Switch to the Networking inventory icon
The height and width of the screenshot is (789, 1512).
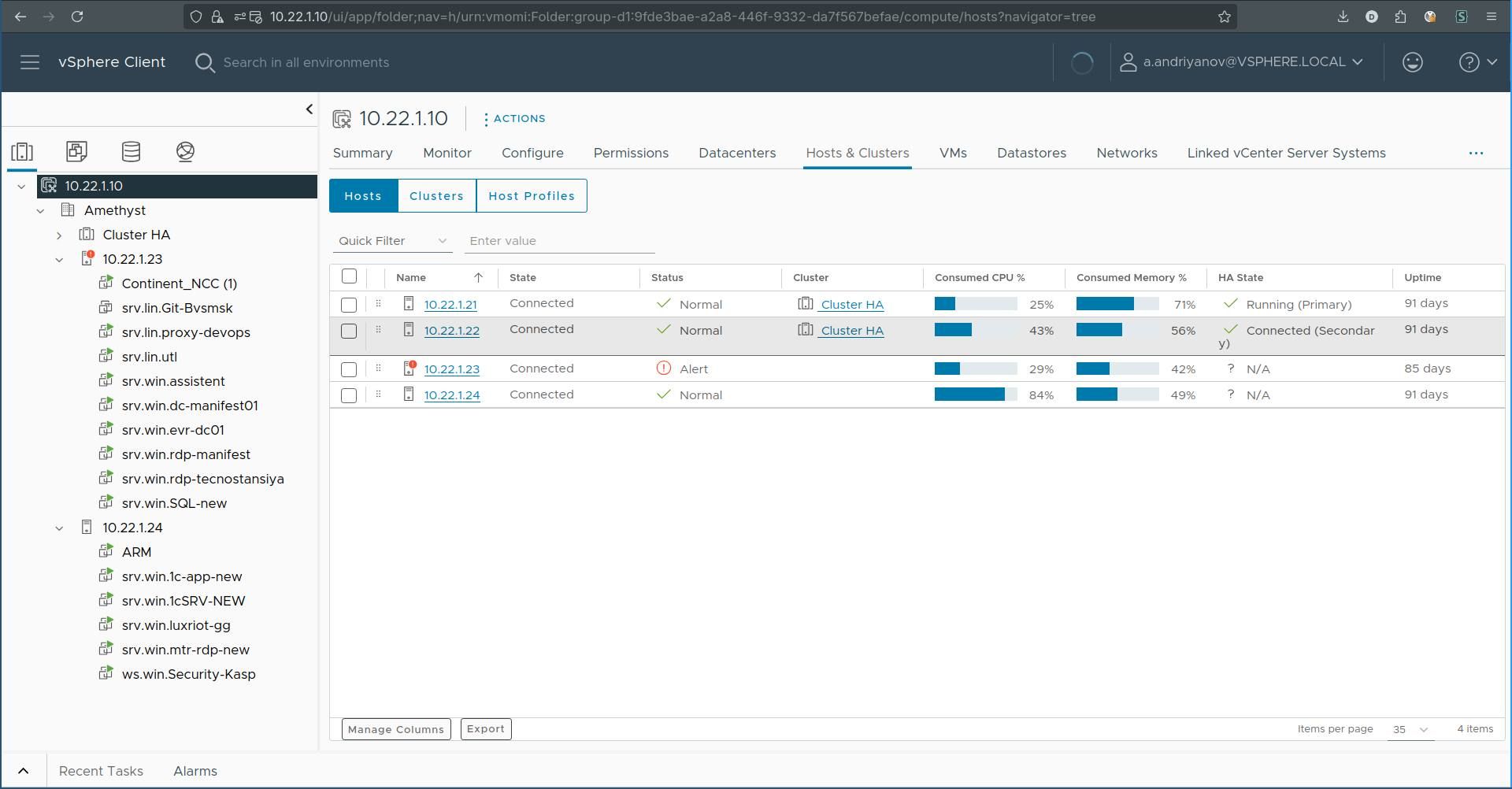[185, 151]
